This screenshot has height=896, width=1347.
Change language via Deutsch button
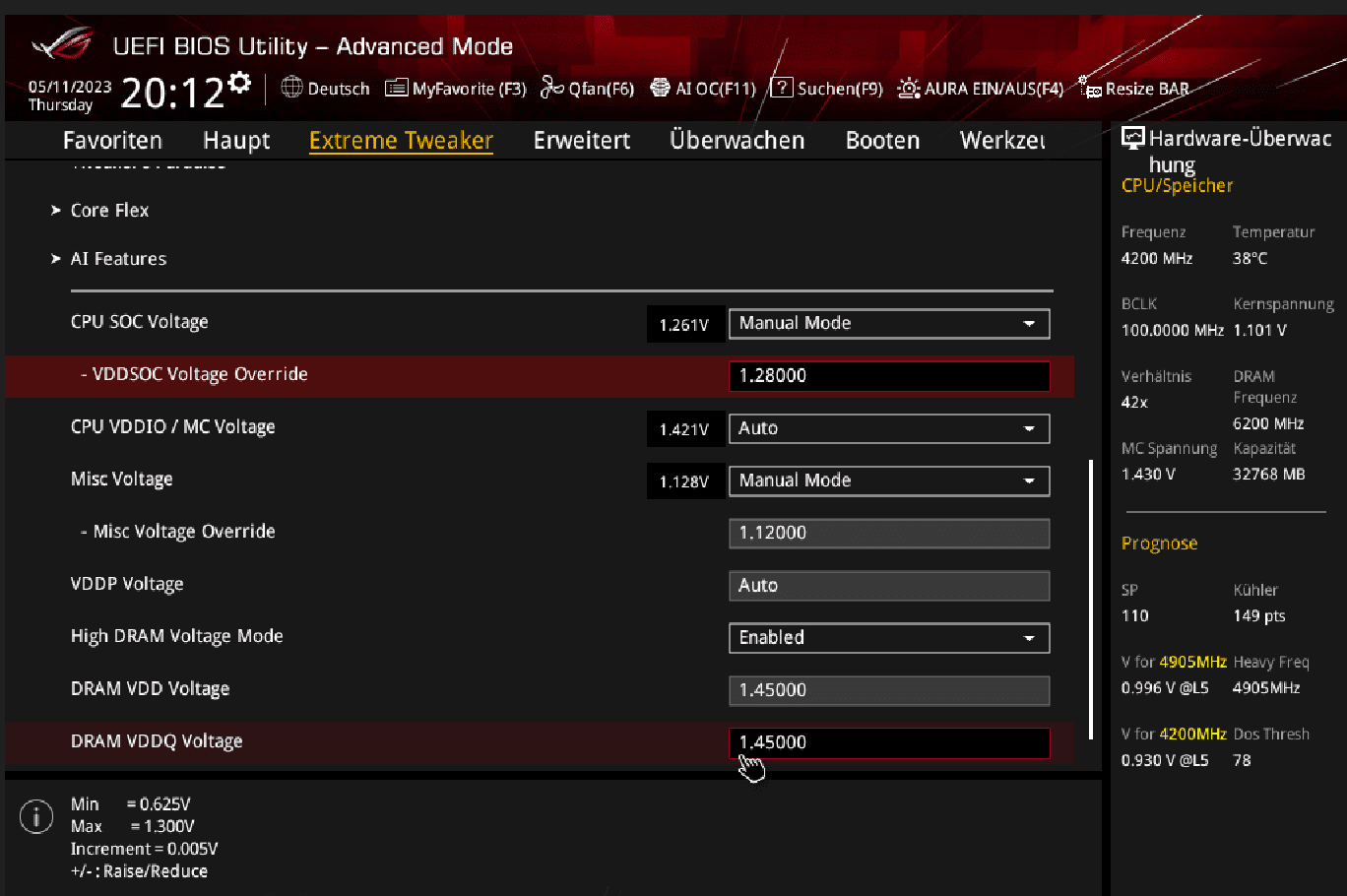[x=326, y=89]
